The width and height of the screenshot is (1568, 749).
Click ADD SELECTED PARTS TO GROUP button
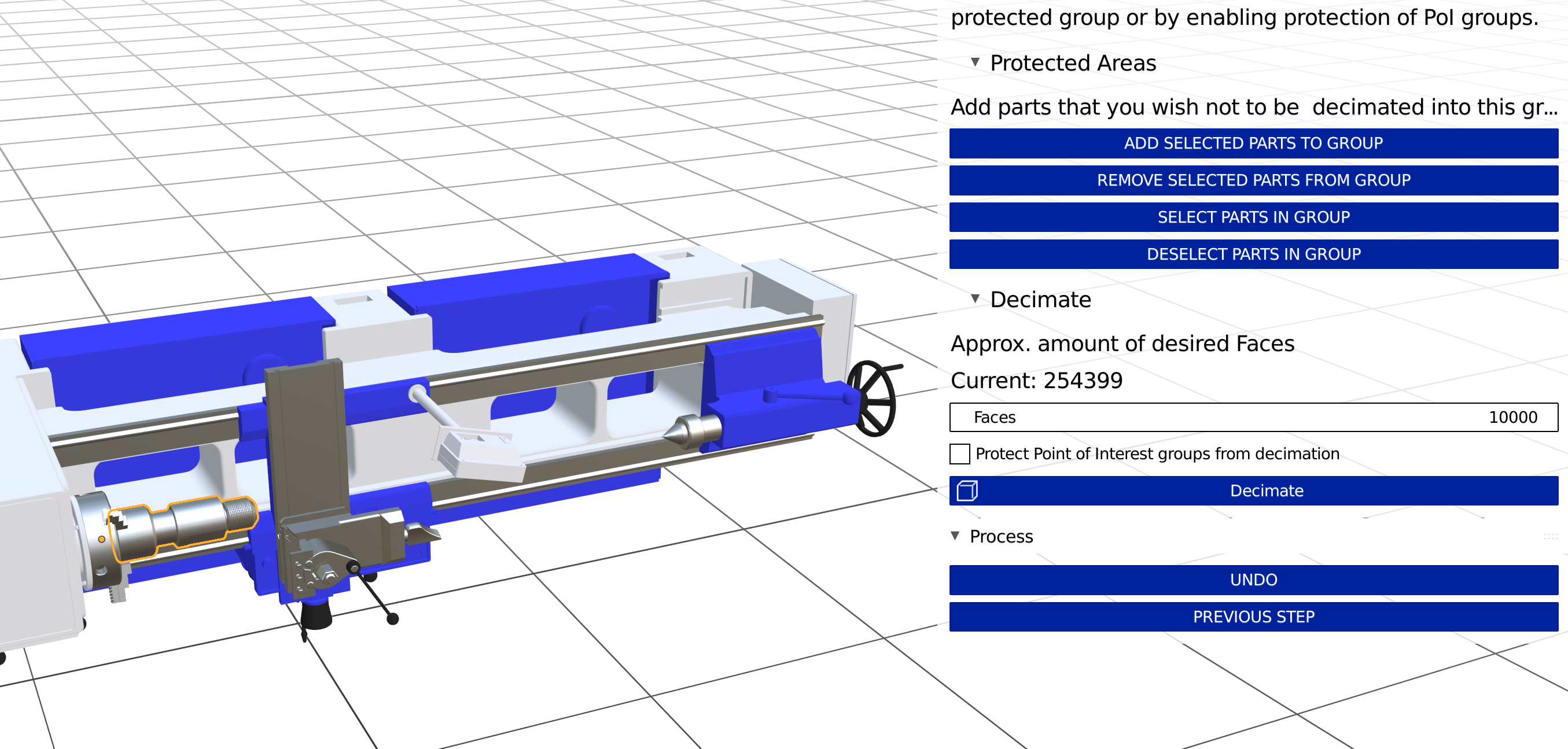click(1253, 143)
